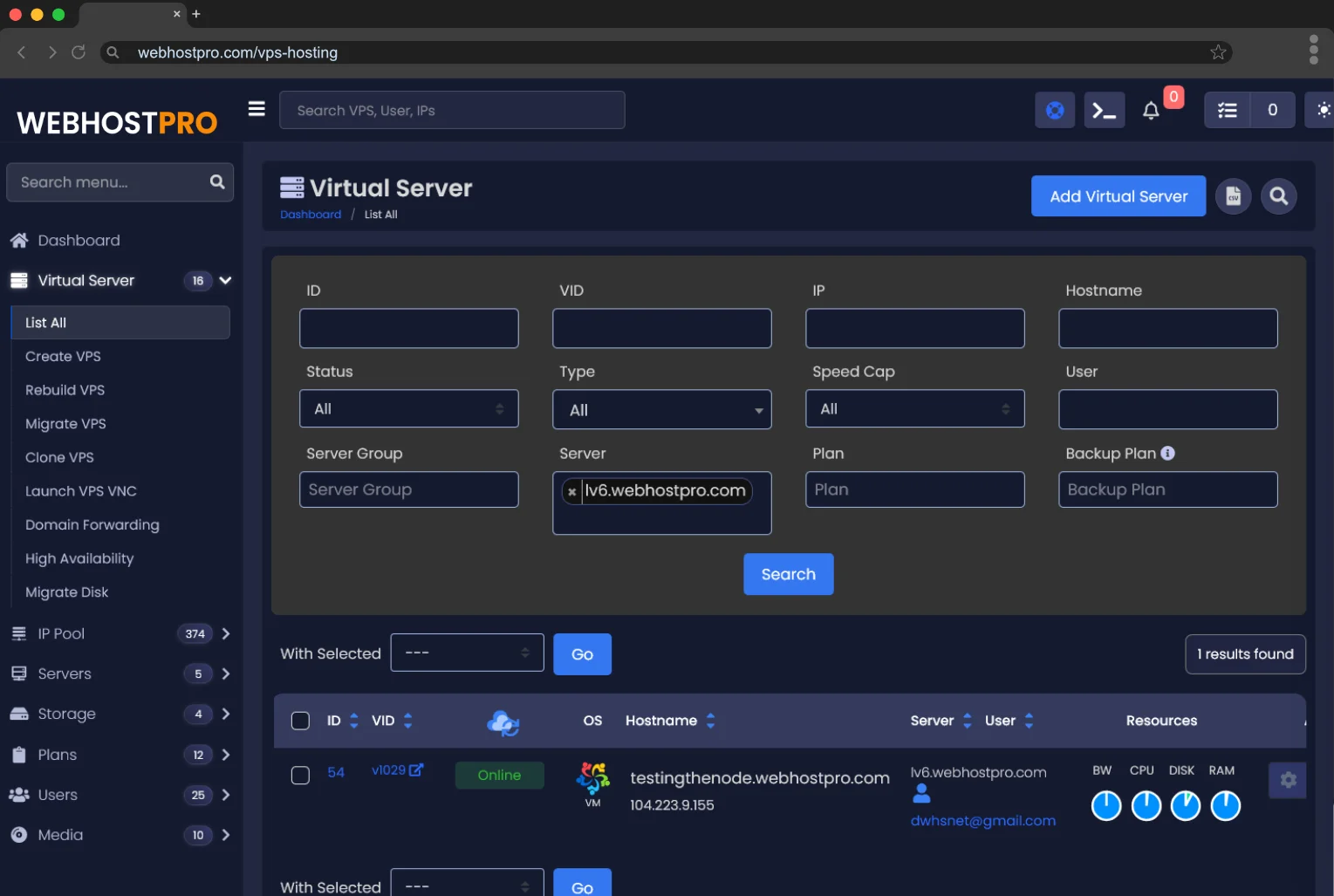
Task: Click Add Virtual Server button
Action: pos(1119,196)
